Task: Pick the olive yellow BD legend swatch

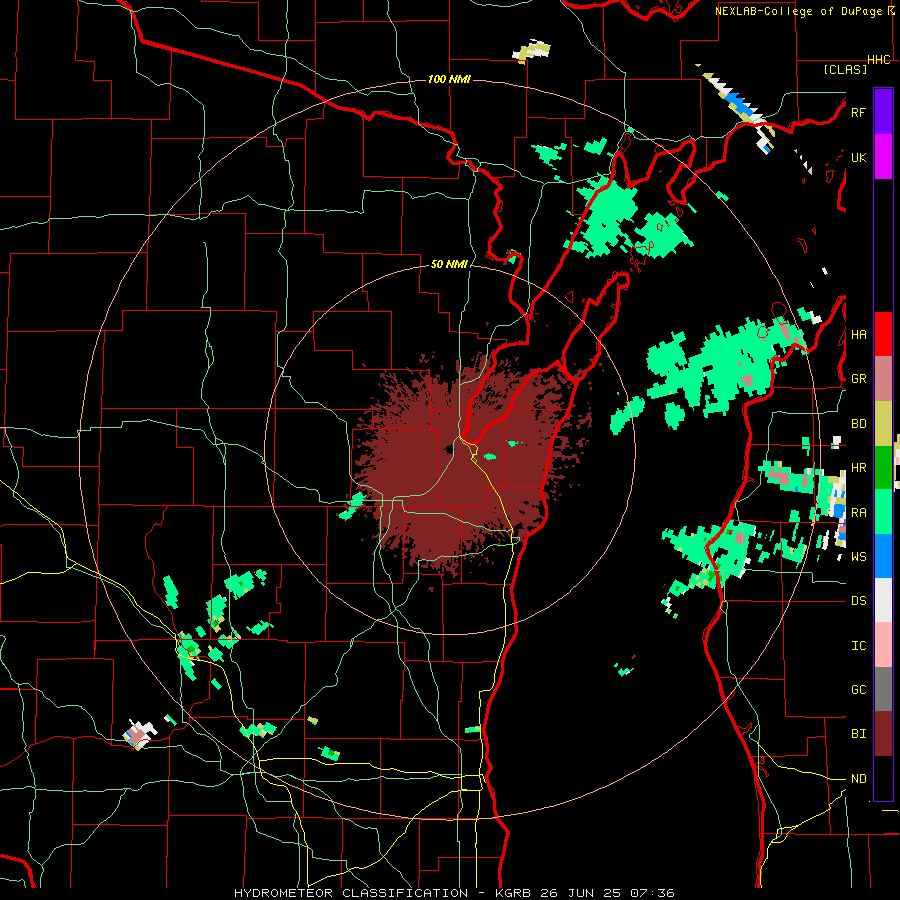Action: pyautogui.click(x=883, y=424)
